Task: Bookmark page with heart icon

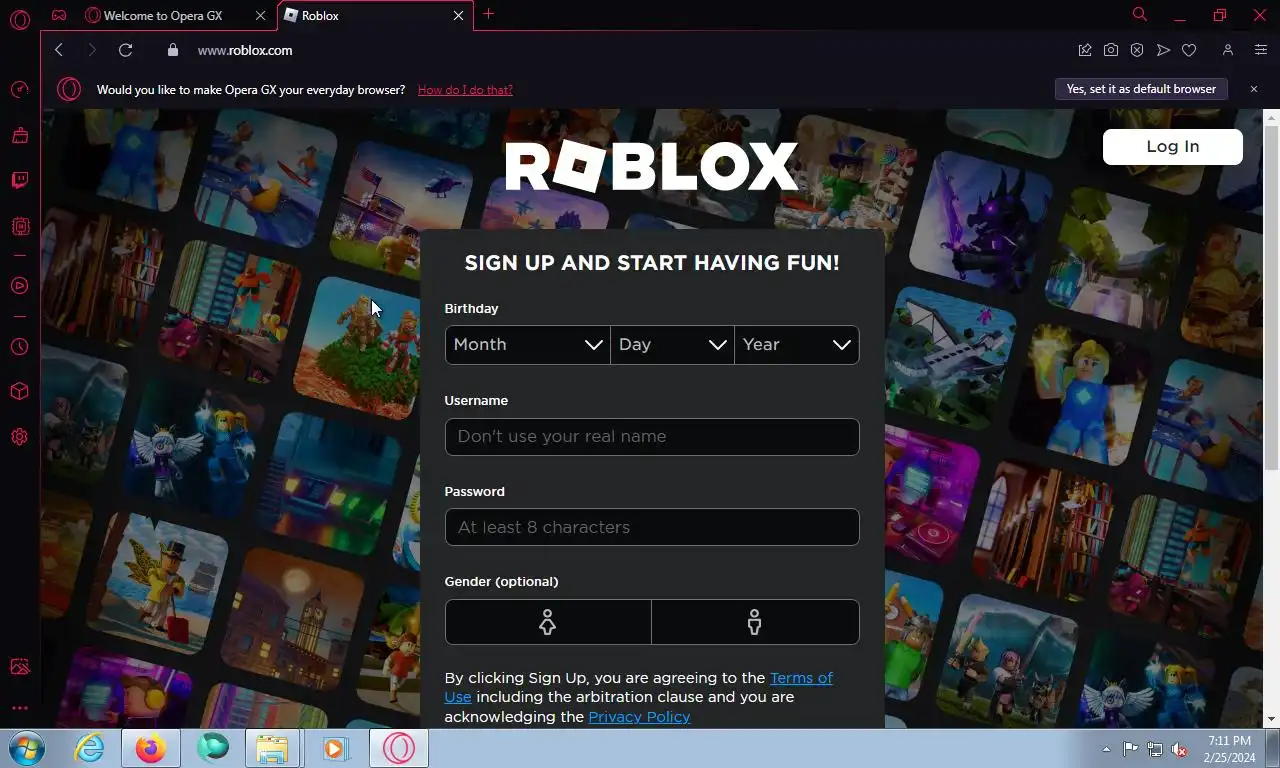Action: point(1189,50)
